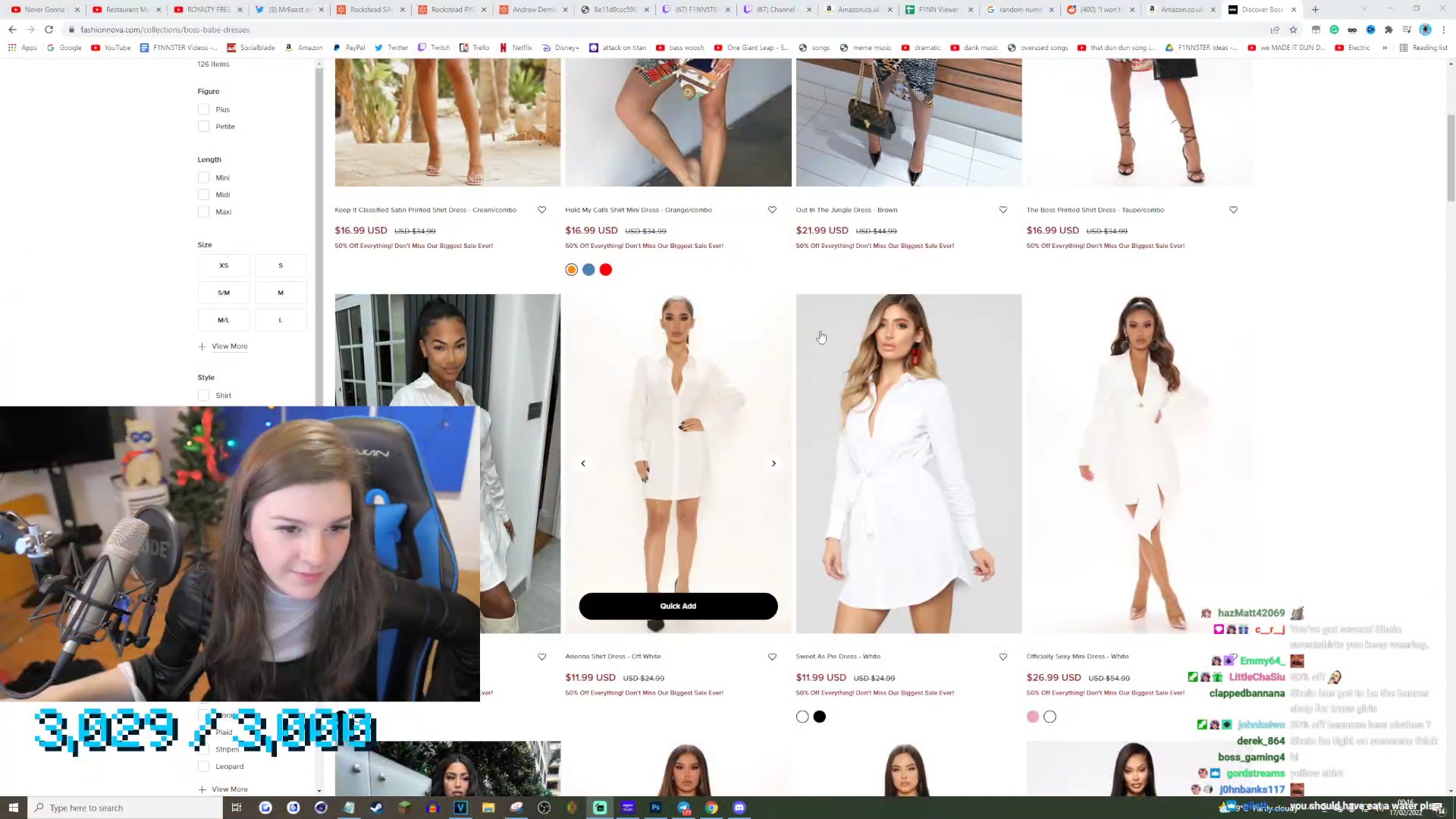Show more bookmarks with chevron
The width and height of the screenshot is (1456, 819).
click(1385, 48)
